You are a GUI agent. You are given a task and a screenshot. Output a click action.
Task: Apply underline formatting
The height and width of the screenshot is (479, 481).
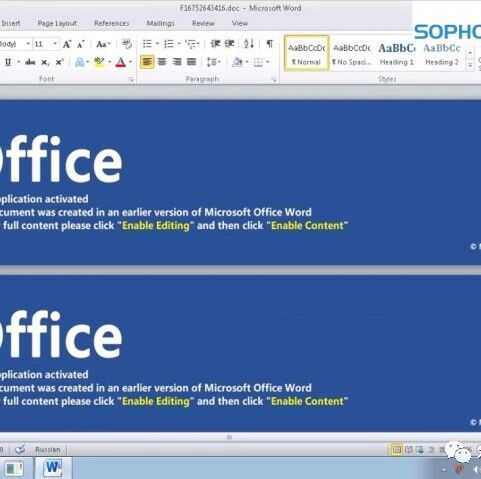pos(8,62)
